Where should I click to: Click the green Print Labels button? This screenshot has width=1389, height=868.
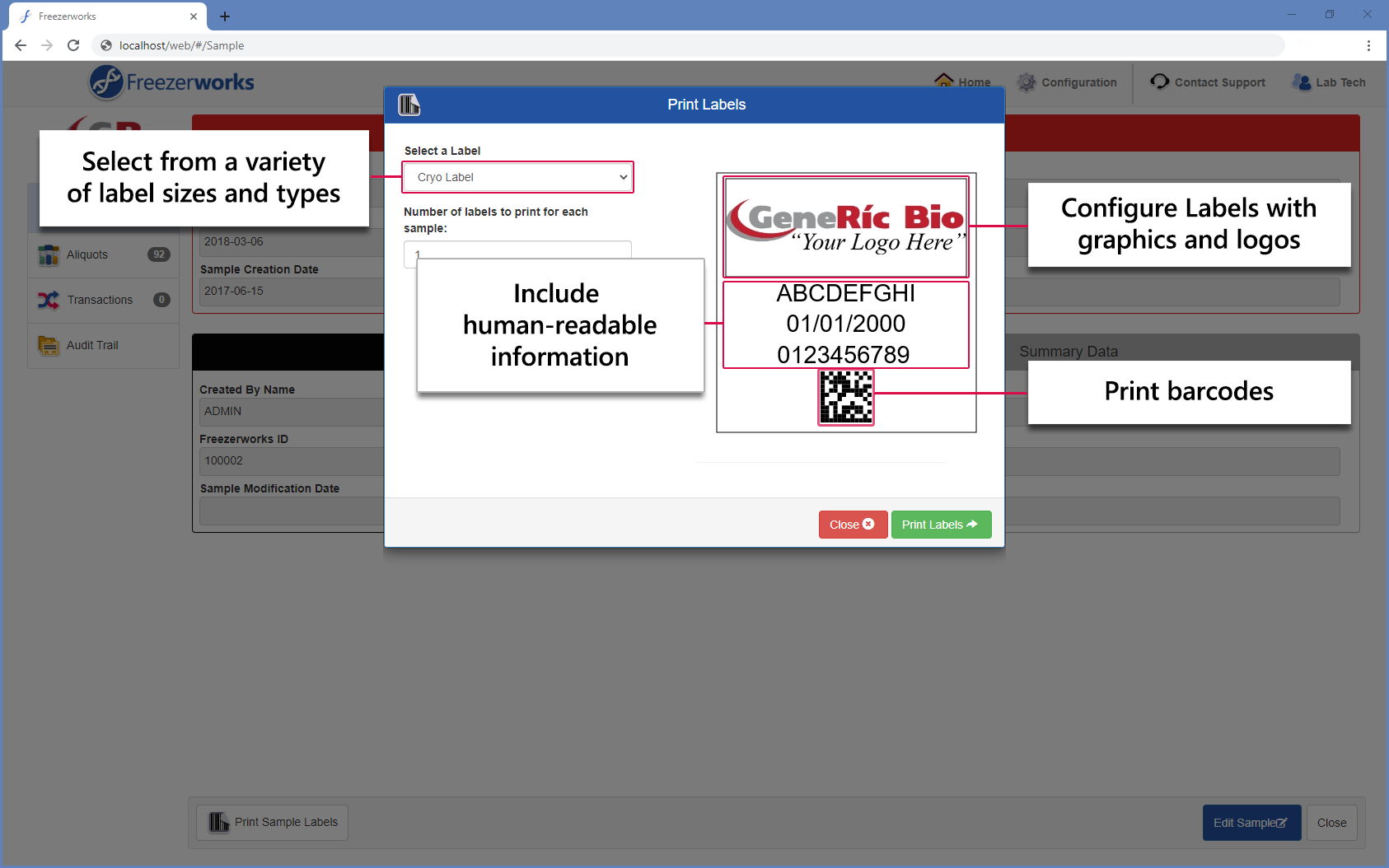[x=941, y=525]
